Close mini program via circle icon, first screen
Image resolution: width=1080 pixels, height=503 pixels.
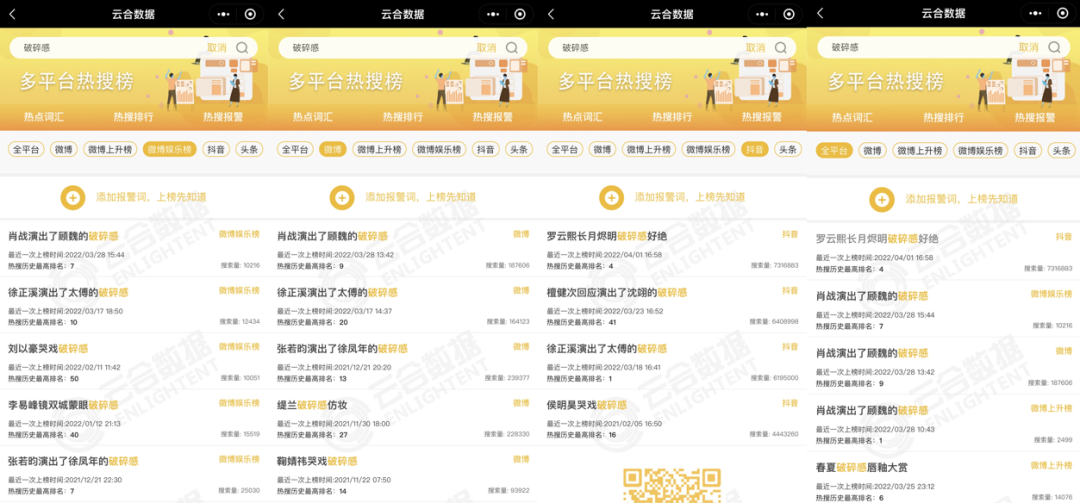pos(251,14)
